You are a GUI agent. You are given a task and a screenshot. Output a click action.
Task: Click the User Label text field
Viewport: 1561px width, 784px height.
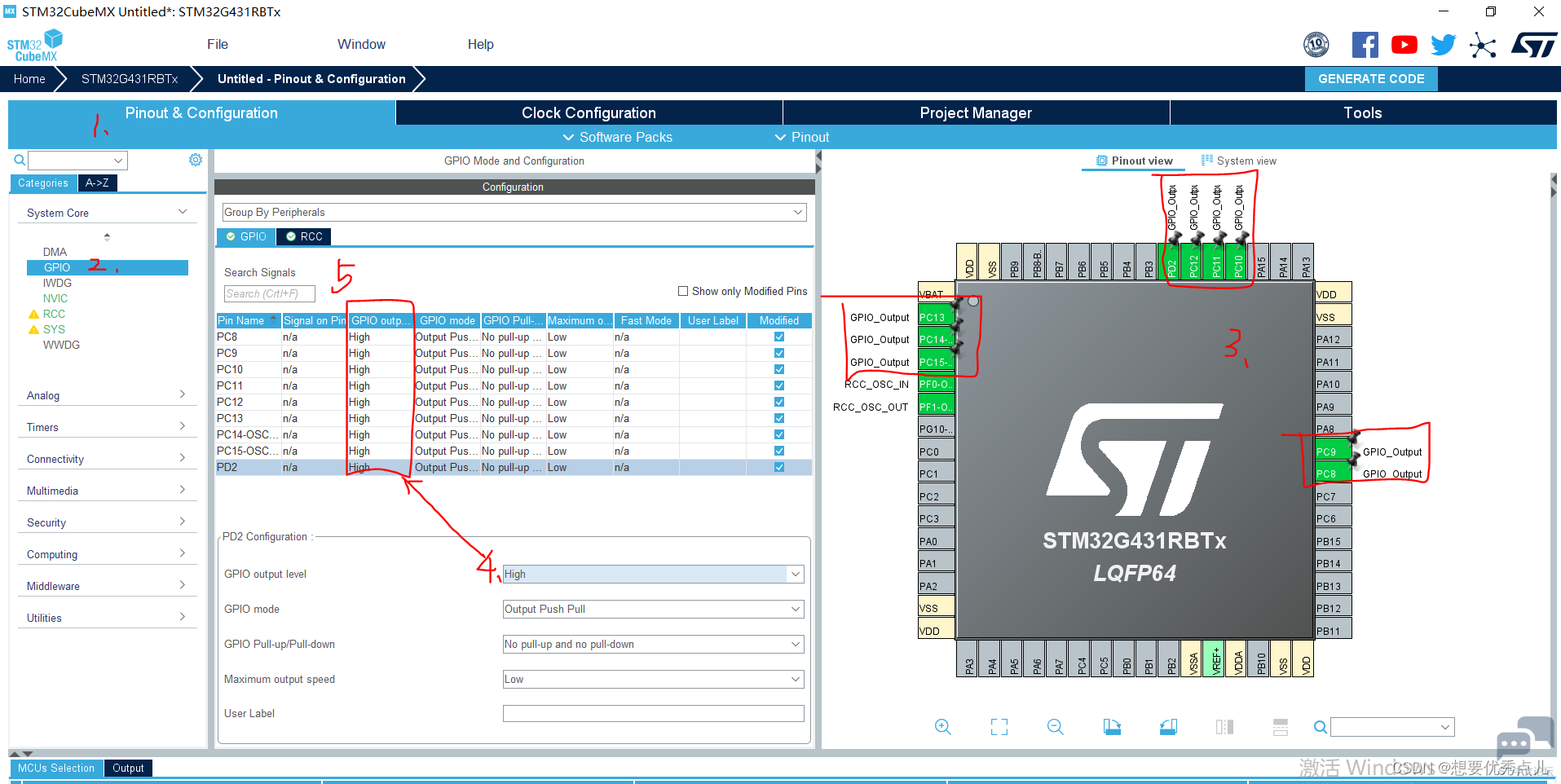[653, 713]
